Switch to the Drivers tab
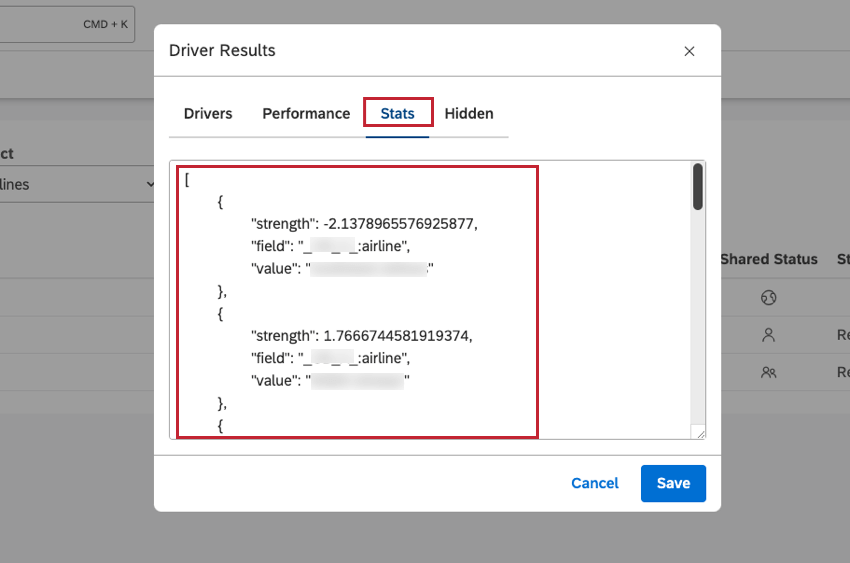Image resolution: width=850 pixels, height=563 pixels. pos(208,113)
